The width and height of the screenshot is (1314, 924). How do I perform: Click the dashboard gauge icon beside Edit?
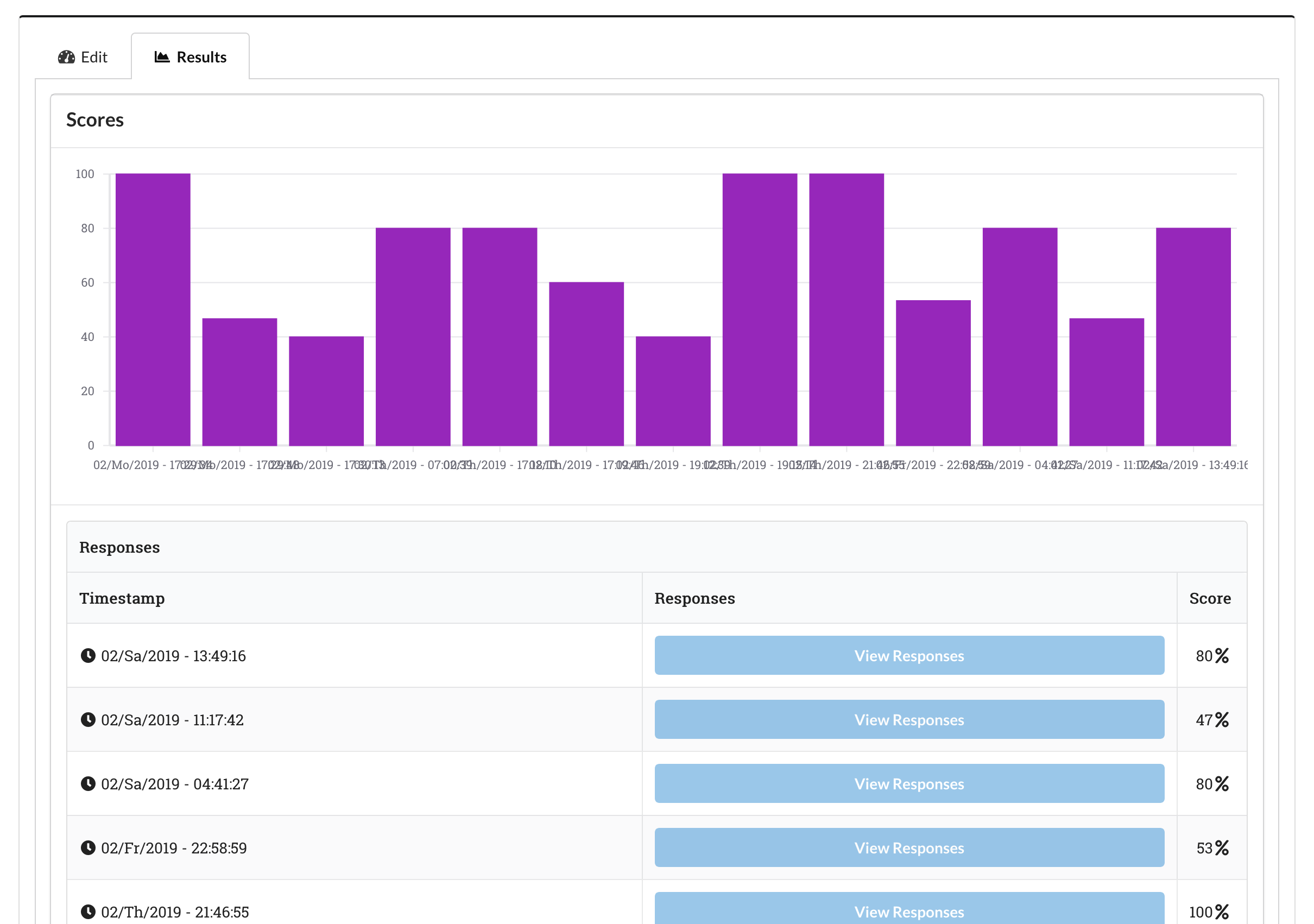(x=66, y=57)
